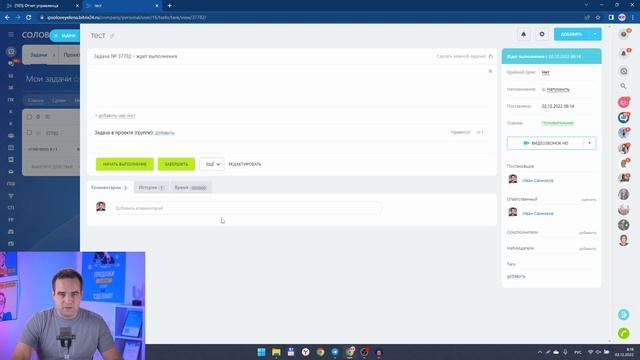The width and height of the screenshot is (640, 360).
Task: Click Добавить link next to task in project
Action: pos(164,133)
